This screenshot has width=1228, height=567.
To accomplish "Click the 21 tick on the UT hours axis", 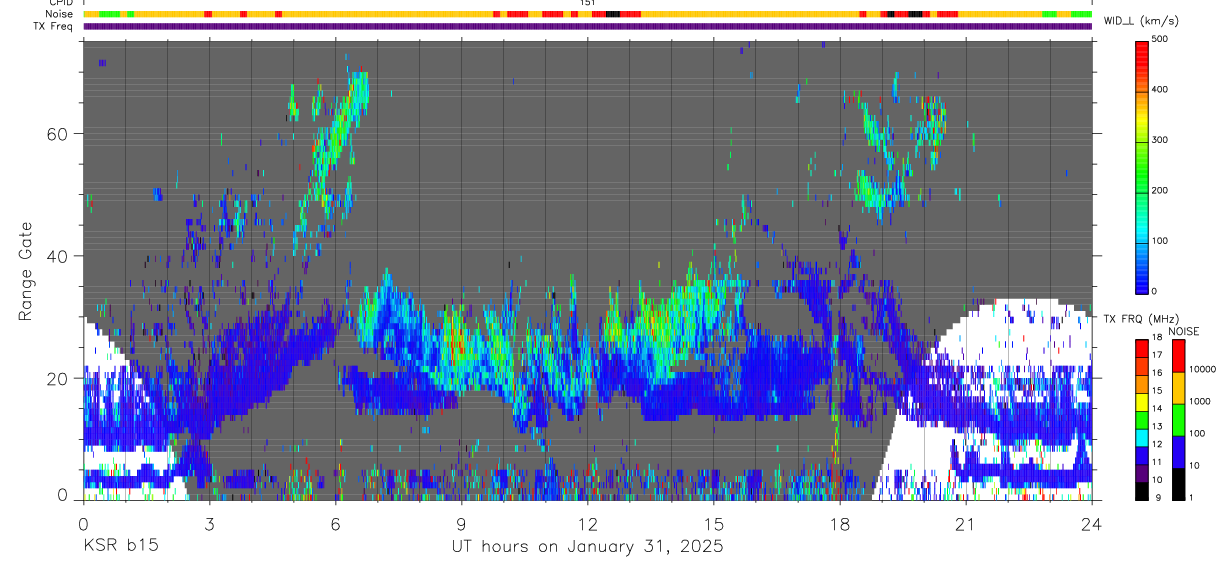I will (966, 523).
